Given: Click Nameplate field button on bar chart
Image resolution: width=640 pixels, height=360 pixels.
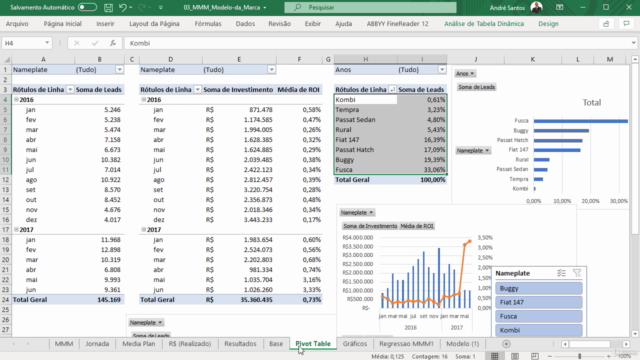Looking at the screenshot, I should click(473, 151).
